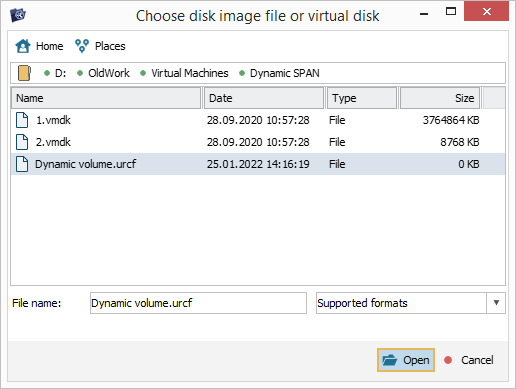Open the Supported formats dropdown arrow
516x389 pixels.
pyautogui.click(x=496, y=303)
